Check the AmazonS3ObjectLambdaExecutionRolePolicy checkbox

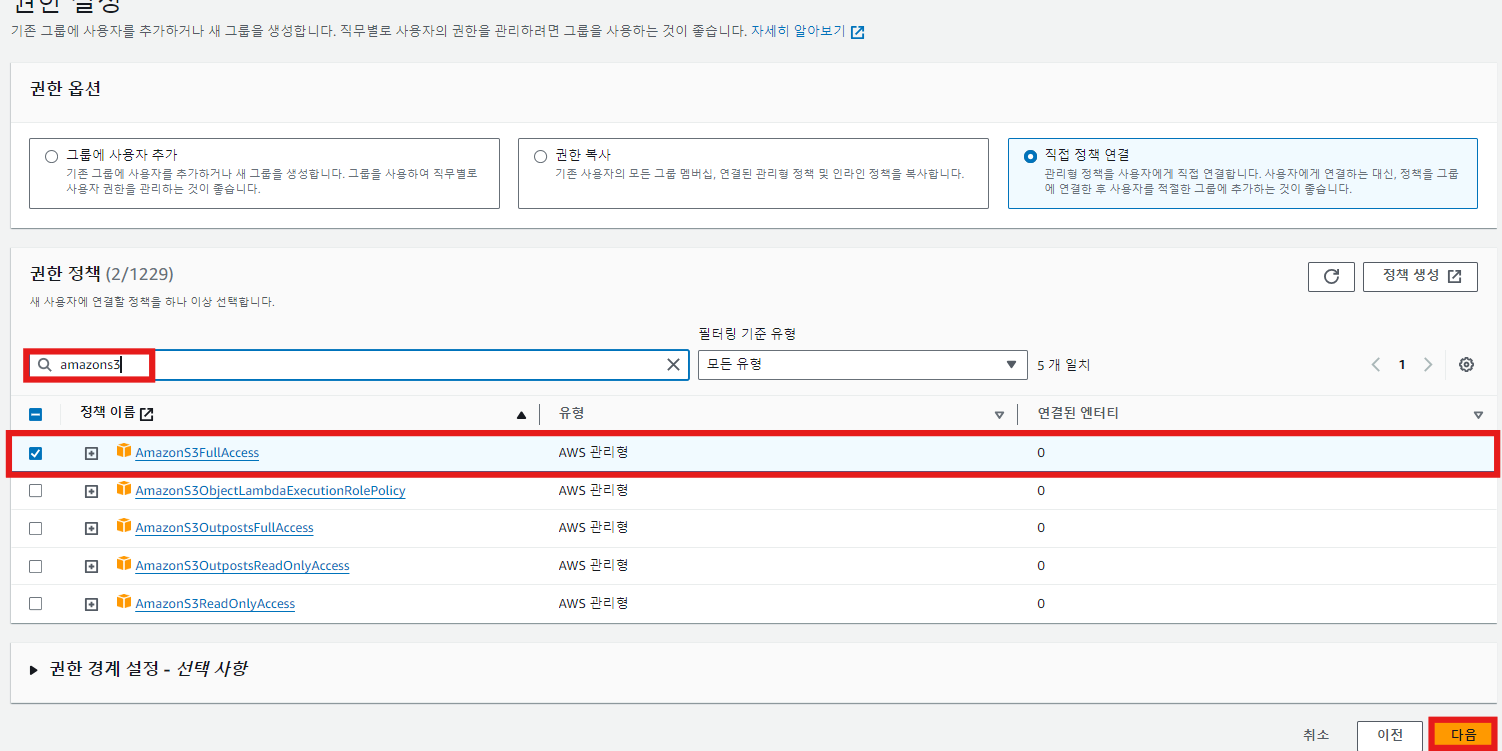tap(36, 491)
